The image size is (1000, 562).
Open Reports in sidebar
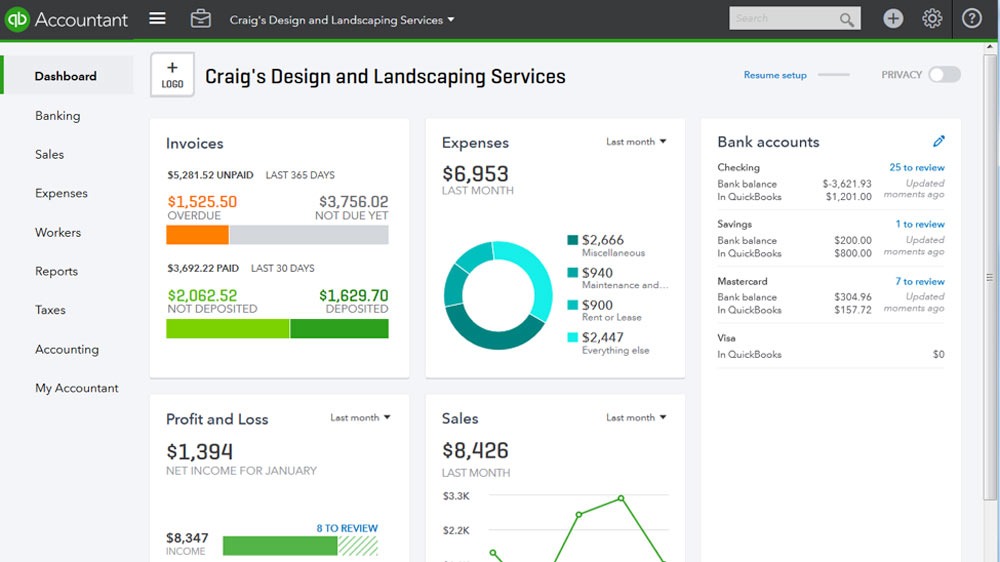pyautogui.click(x=56, y=271)
